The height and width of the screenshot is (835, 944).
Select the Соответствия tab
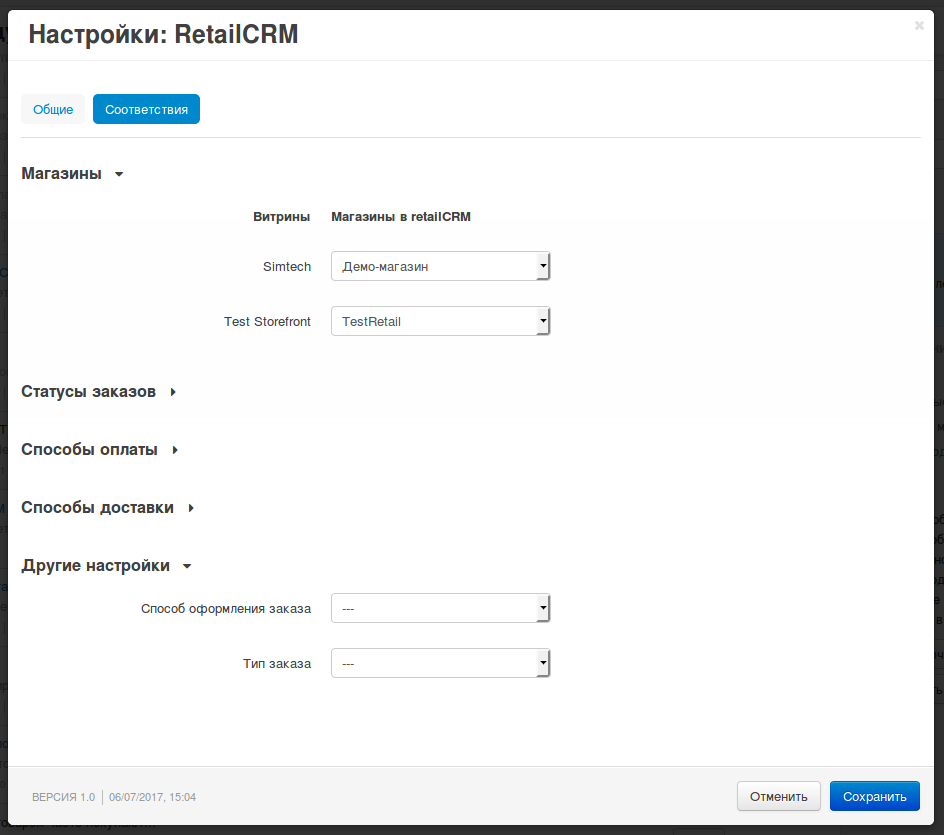point(146,109)
